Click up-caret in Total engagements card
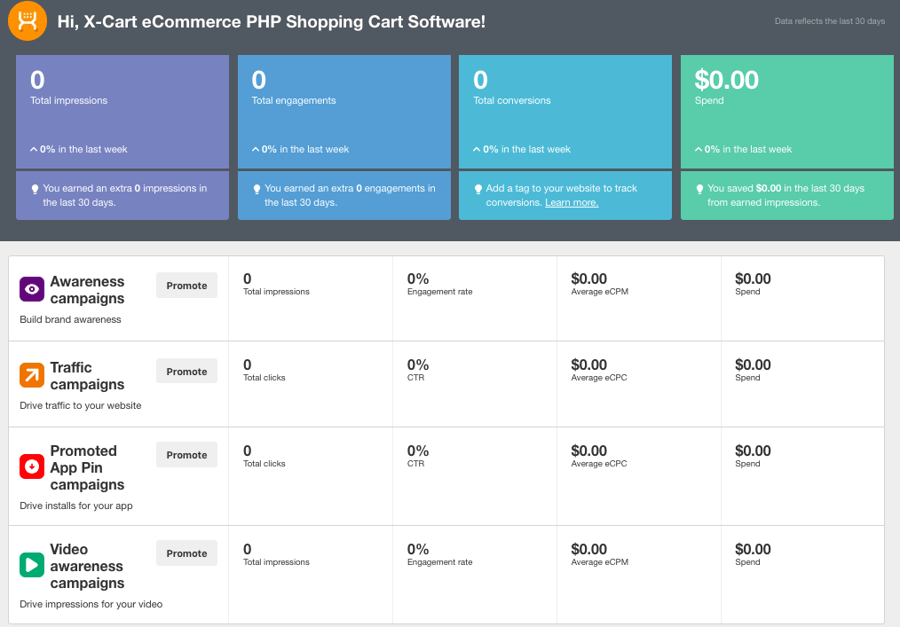Viewport: 900px width, 627px height. [x=255, y=149]
